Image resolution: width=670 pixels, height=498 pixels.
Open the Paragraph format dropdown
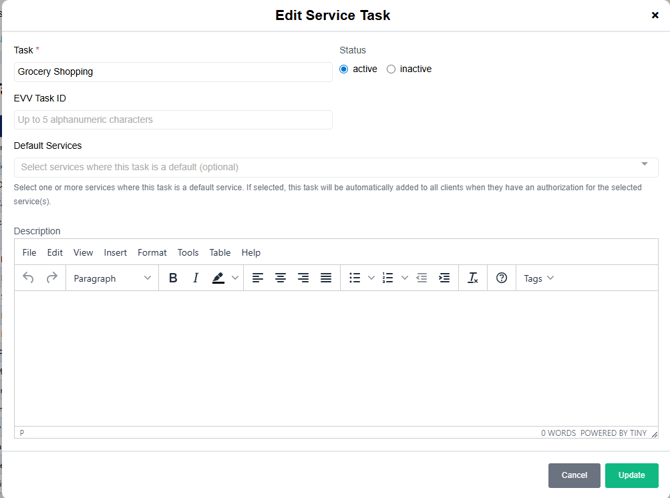[x=112, y=278]
